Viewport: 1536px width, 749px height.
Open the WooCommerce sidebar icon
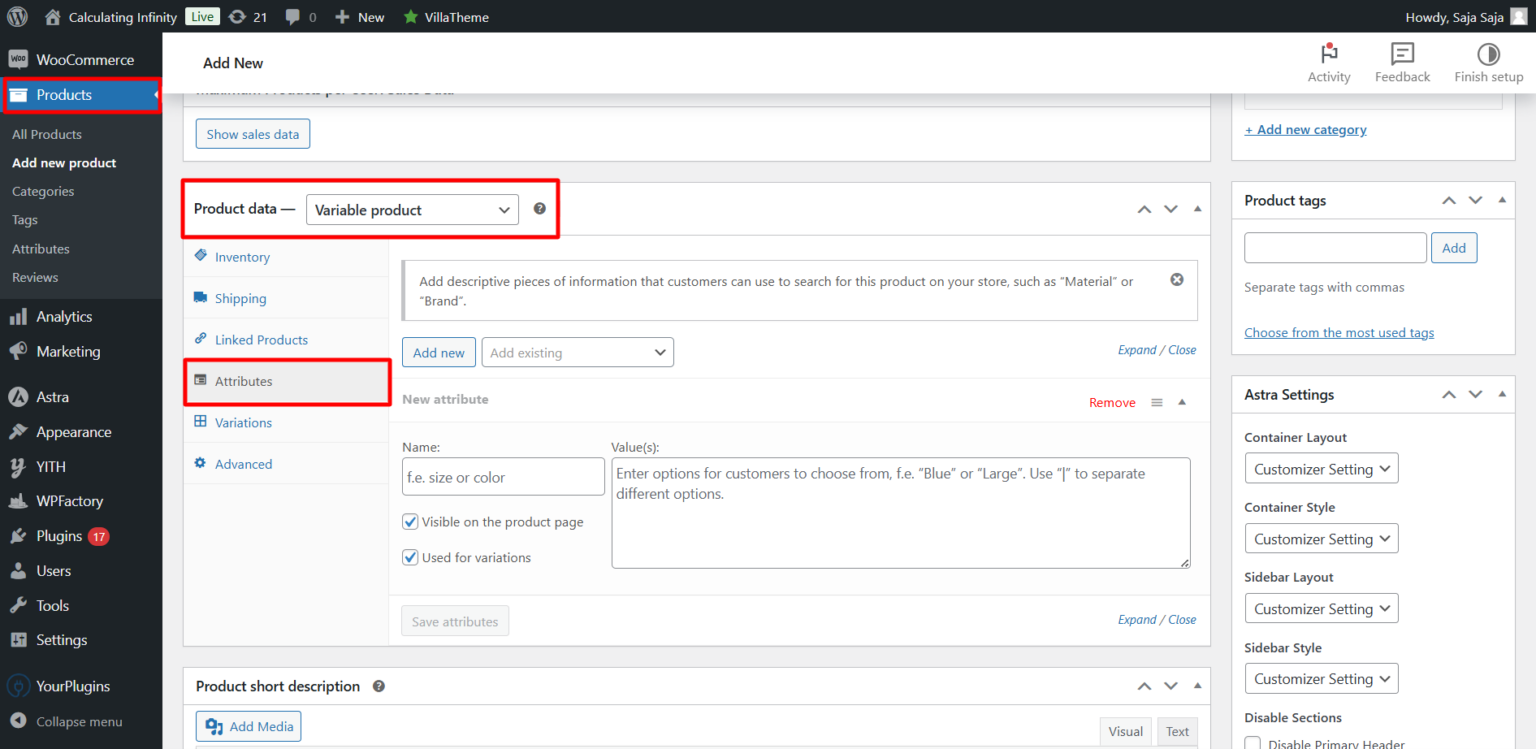18,59
